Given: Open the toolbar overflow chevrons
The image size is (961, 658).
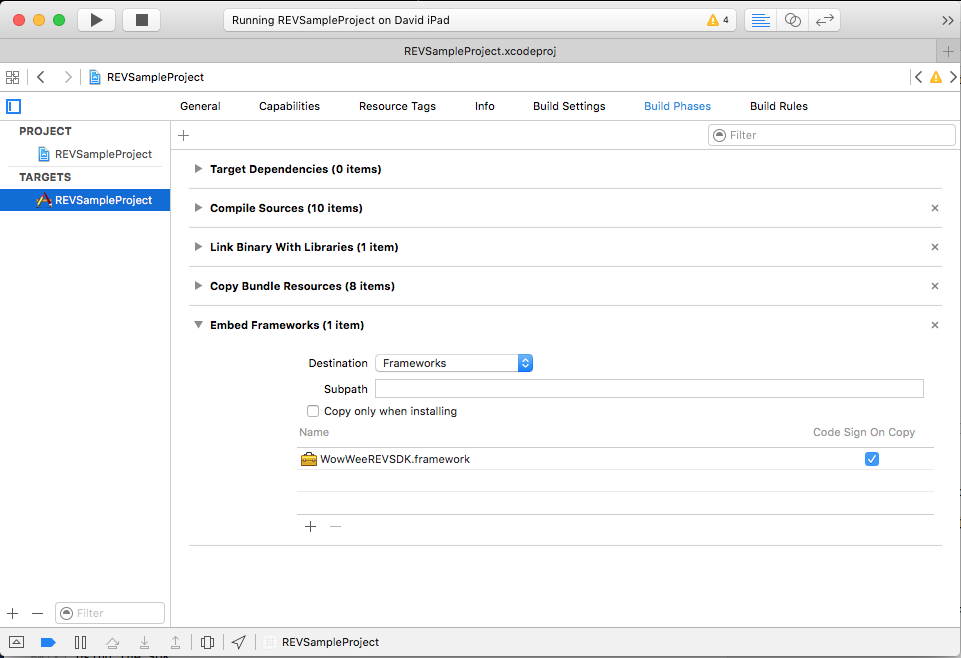Looking at the screenshot, I should (x=948, y=20).
